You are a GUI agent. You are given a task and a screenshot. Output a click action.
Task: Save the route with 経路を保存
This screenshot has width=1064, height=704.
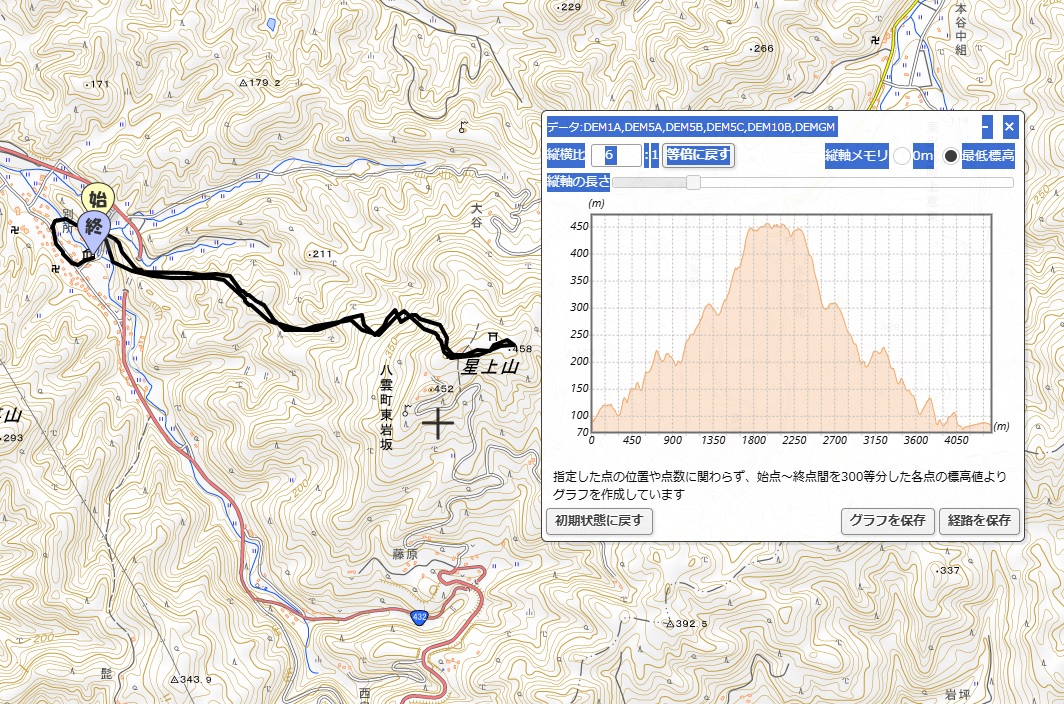point(980,521)
